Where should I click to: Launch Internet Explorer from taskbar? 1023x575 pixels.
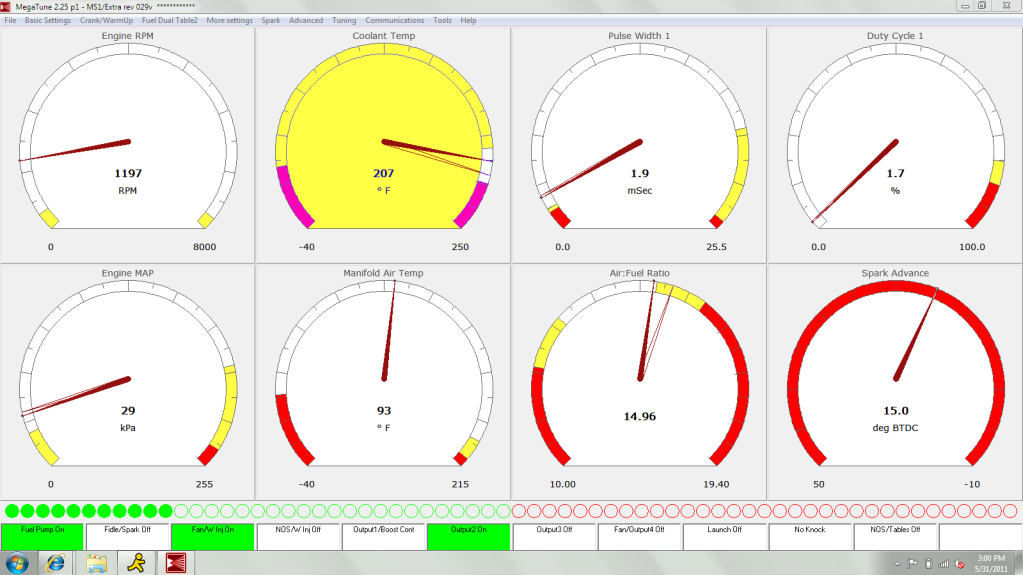[x=55, y=563]
